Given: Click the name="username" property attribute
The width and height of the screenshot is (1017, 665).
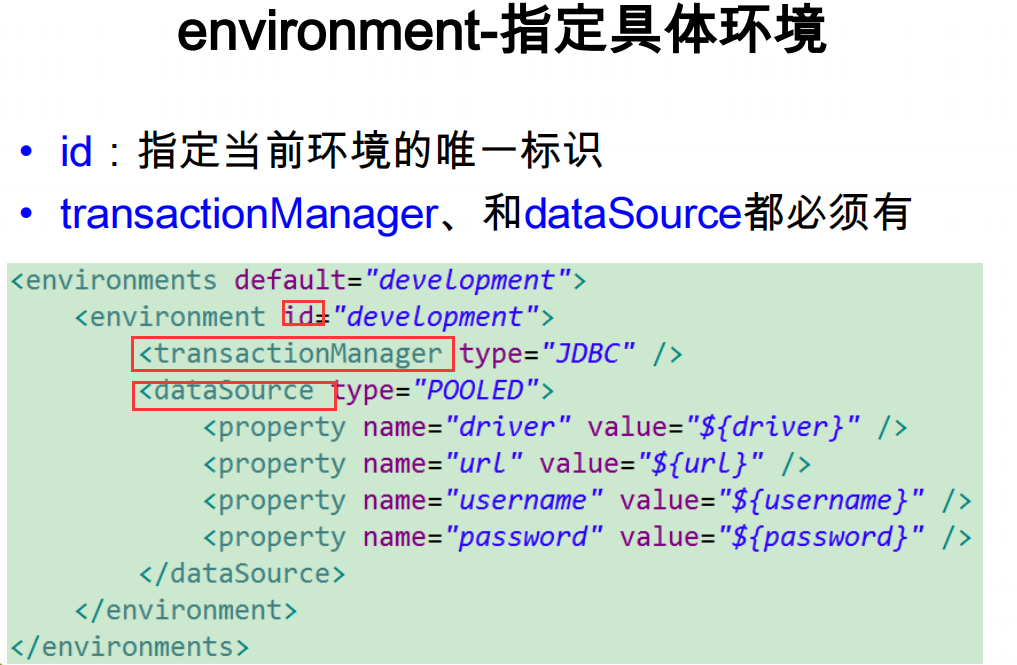Looking at the screenshot, I should point(483,501).
